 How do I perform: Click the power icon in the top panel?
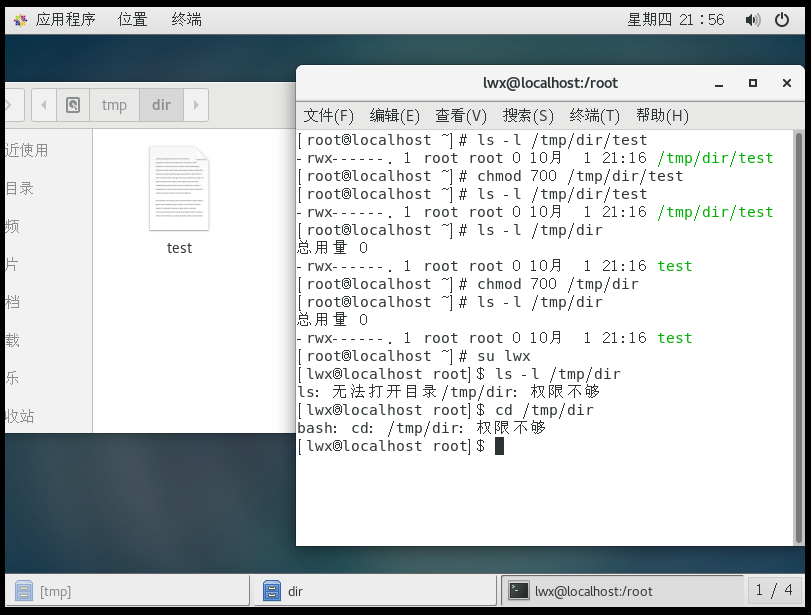[x=782, y=19]
